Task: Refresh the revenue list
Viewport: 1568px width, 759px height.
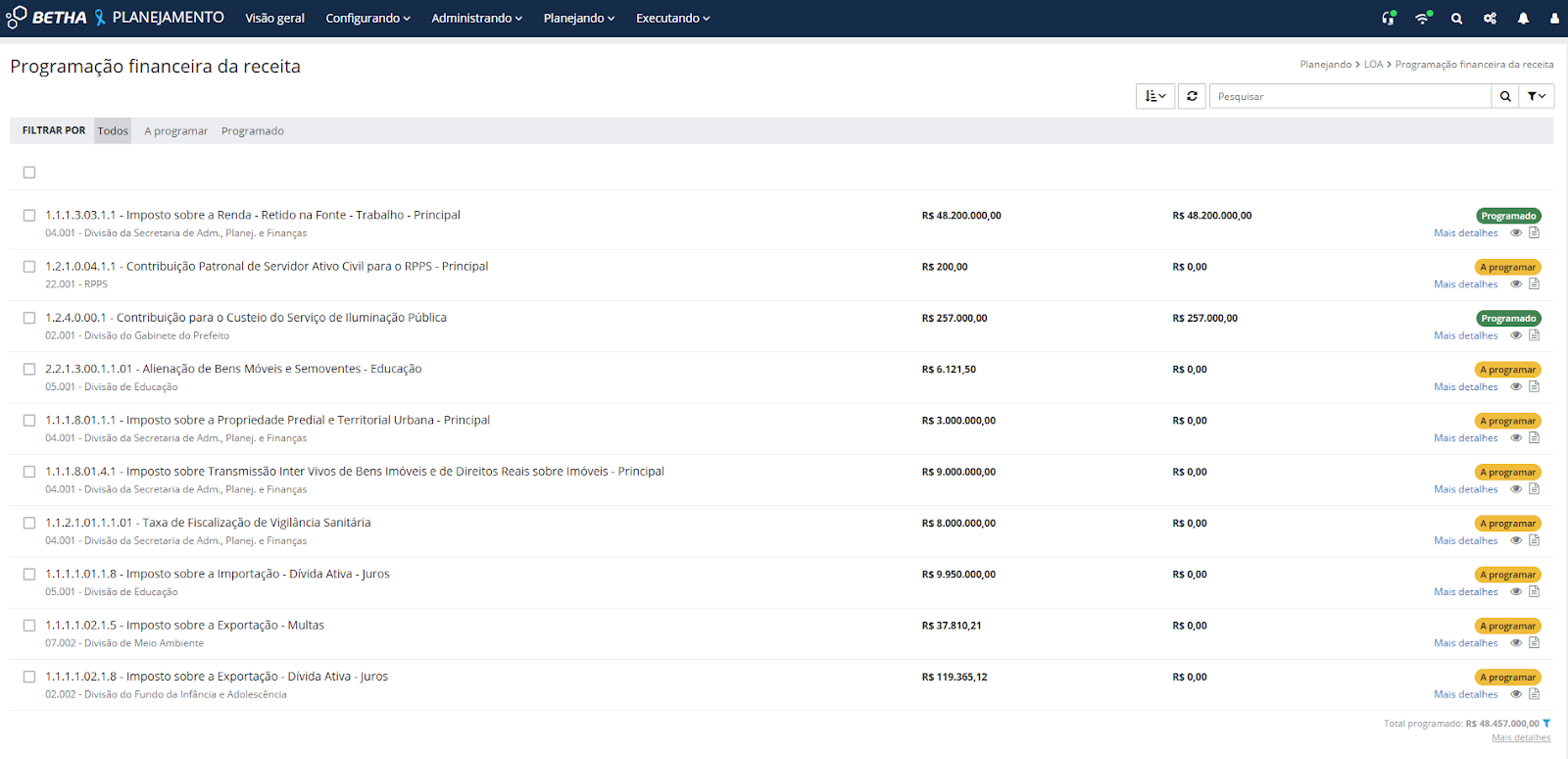Action: pos(1192,96)
